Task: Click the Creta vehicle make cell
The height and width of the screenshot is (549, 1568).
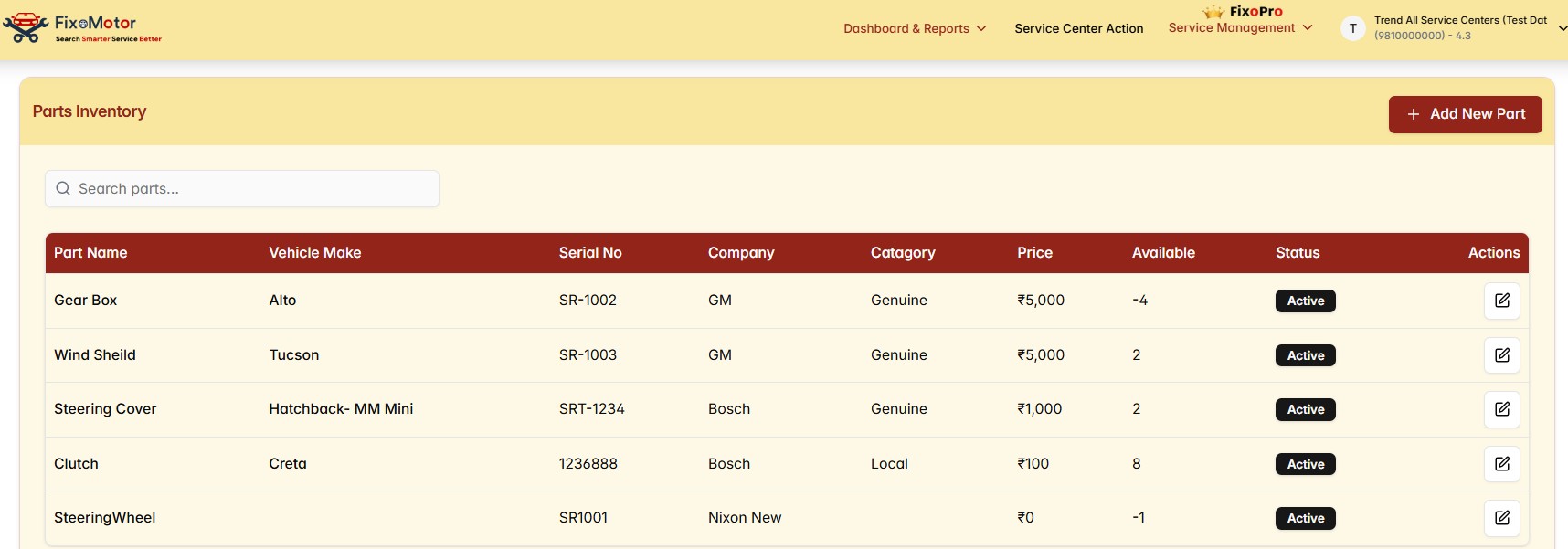Action: 288,464
